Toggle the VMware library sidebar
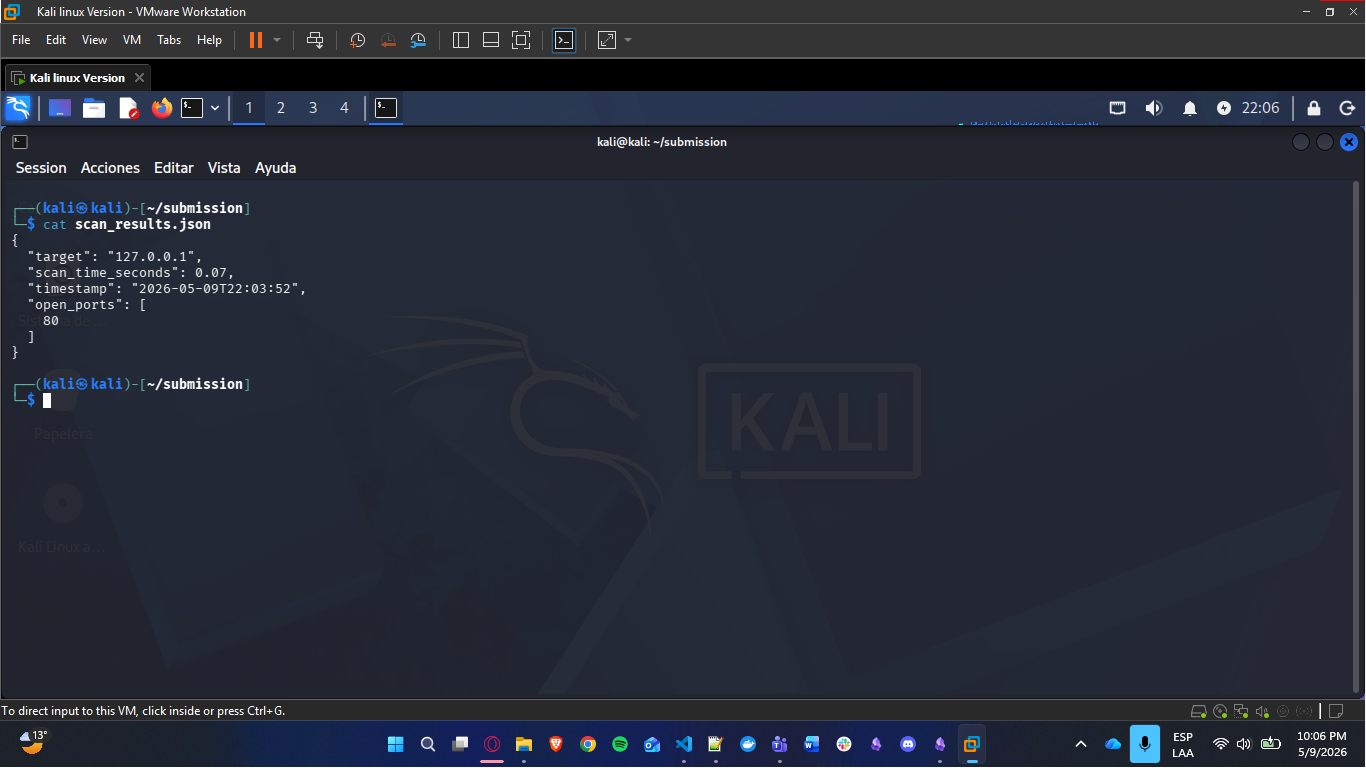Screen dimensions: 1366x768 (461, 40)
